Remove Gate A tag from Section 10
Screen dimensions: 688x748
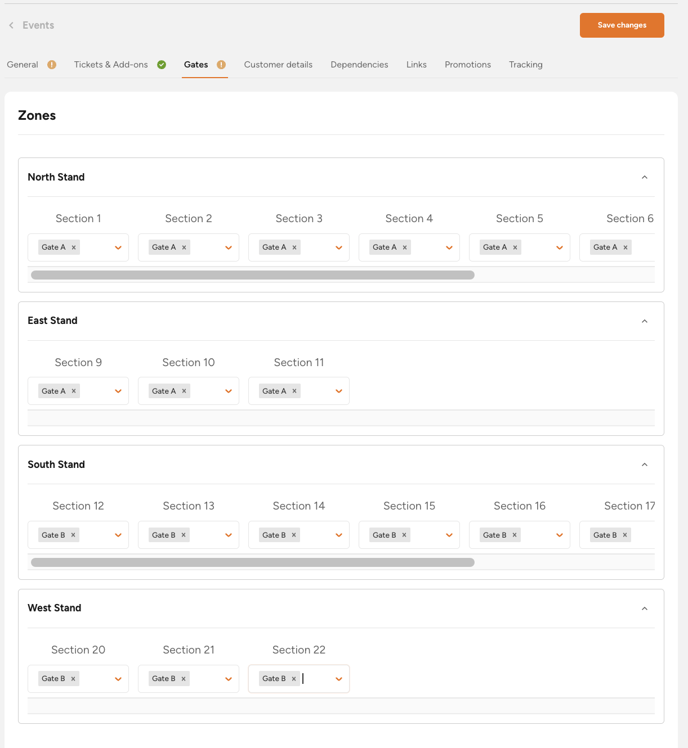pyautogui.click(x=184, y=392)
